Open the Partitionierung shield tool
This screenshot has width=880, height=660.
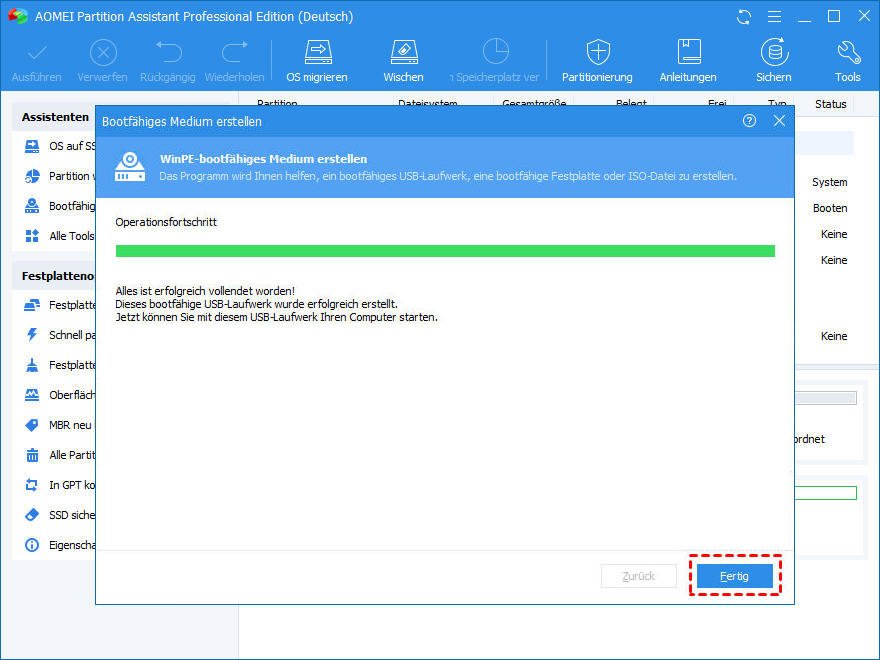click(597, 61)
